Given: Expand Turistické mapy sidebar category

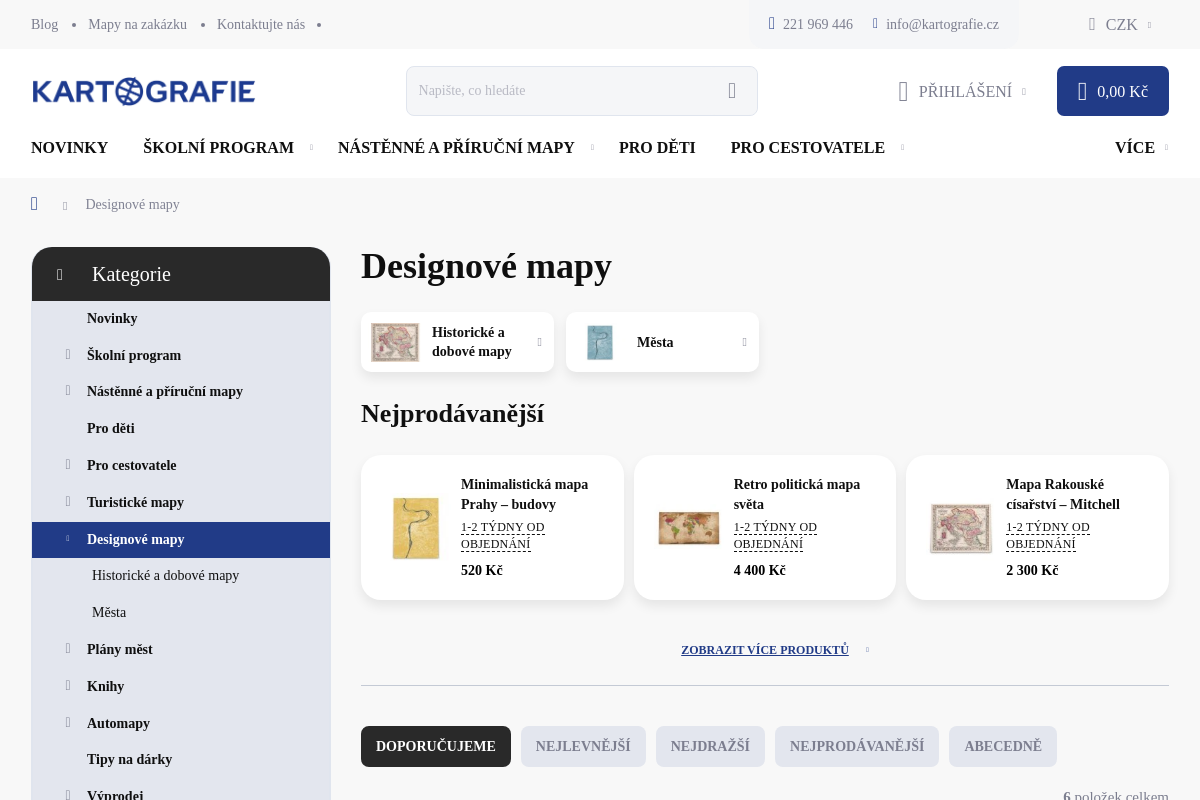Looking at the screenshot, I should [68, 502].
